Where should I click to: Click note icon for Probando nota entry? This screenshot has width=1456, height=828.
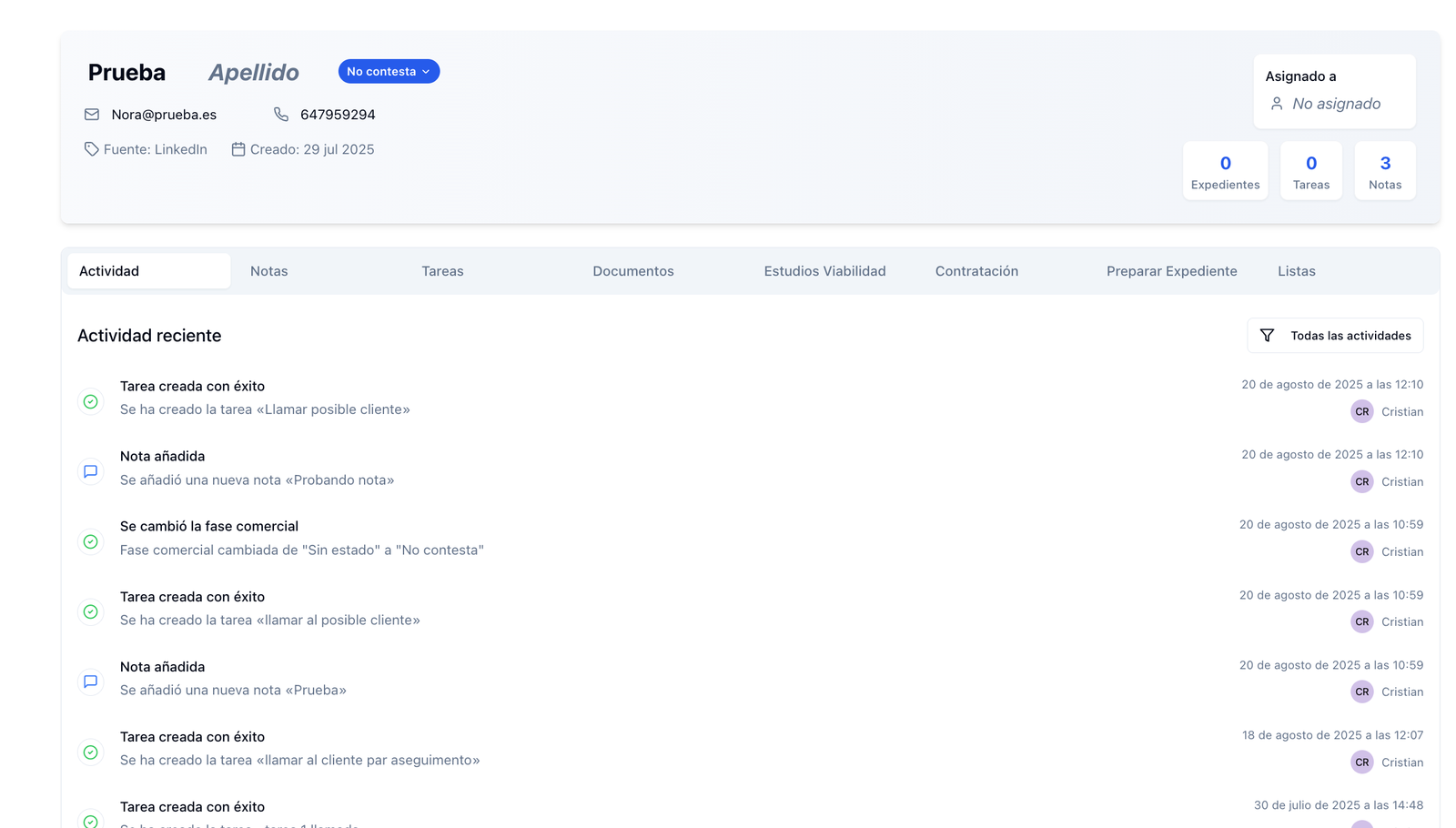(91, 471)
